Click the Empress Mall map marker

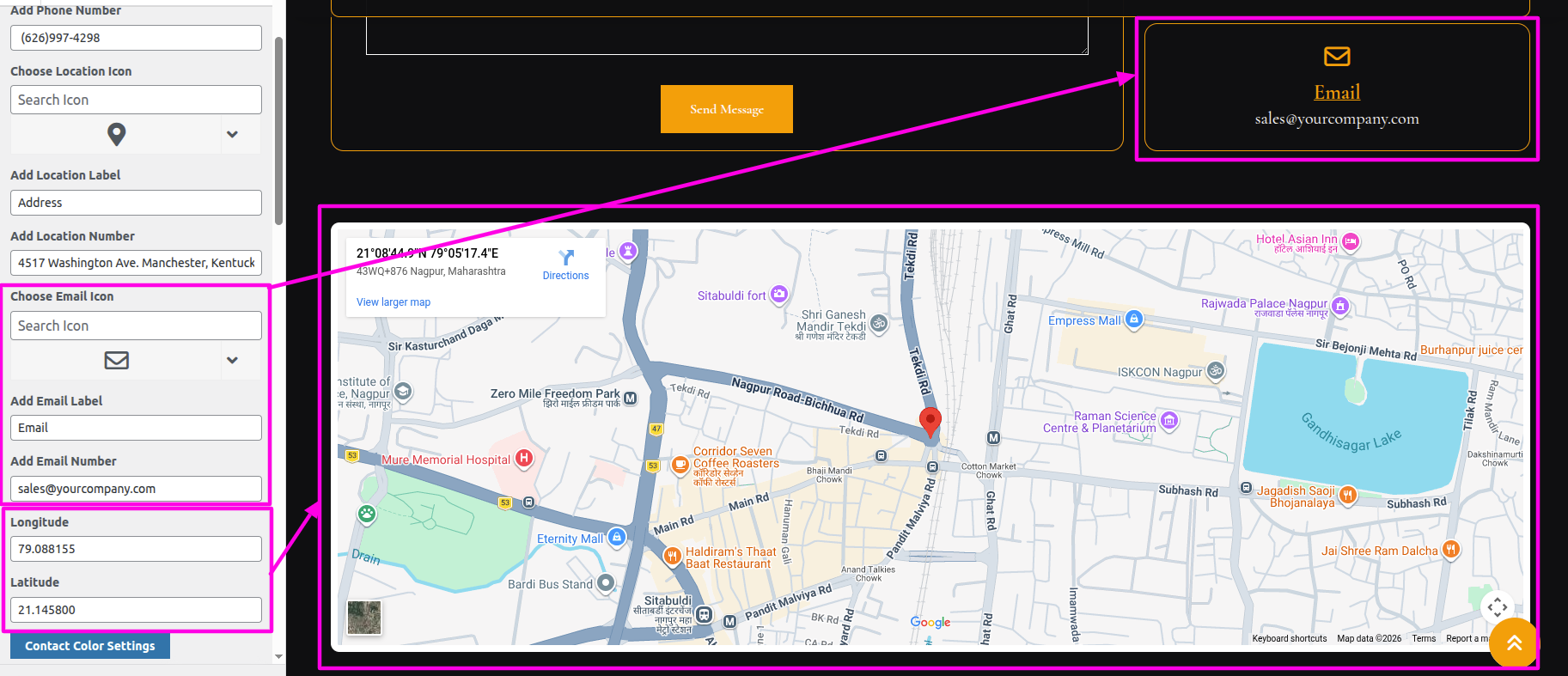pyautogui.click(x=1134, y=320)
